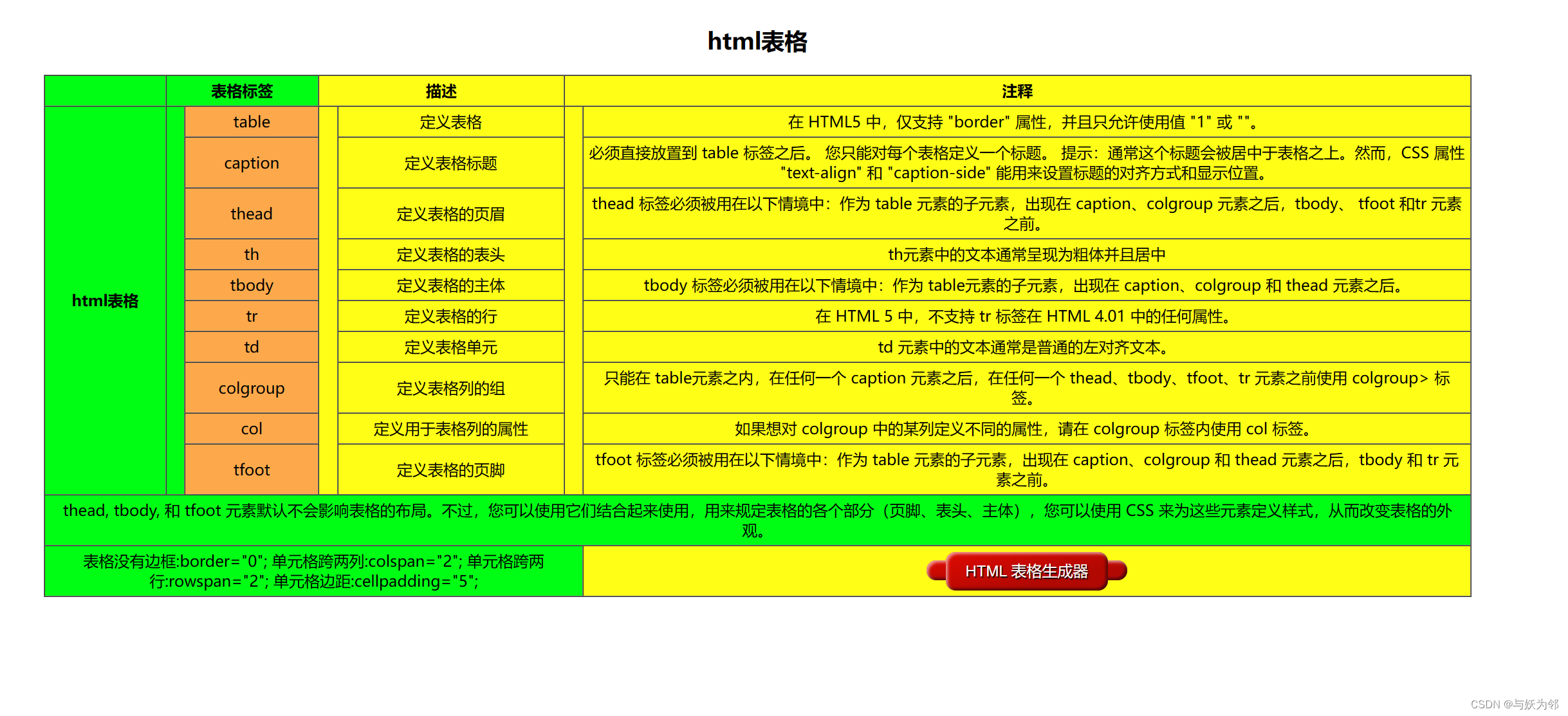The height and width of the screenshot is (716, 1568).
Task: Click the 定义表格的页眉 description cell
Action: [451, 214]
